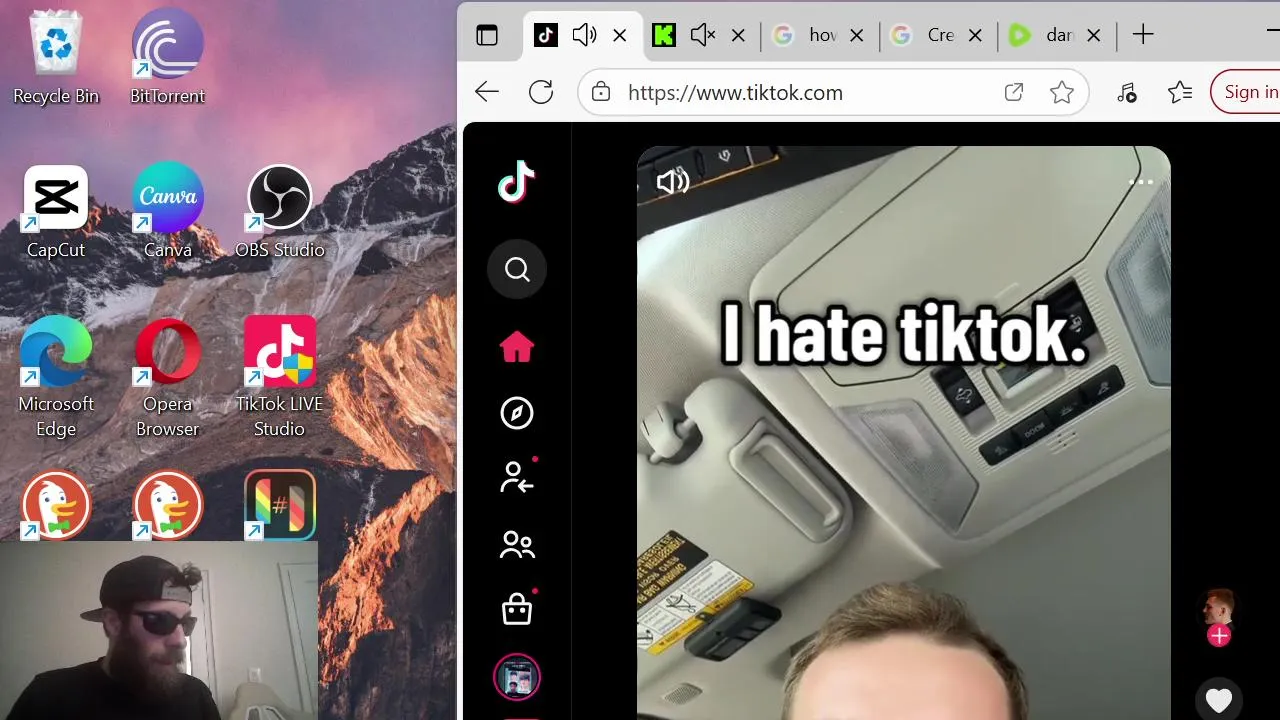Screen dimensions: 1280x720
Task: Close the TikTok browser tab
Action: pos(620,35)
